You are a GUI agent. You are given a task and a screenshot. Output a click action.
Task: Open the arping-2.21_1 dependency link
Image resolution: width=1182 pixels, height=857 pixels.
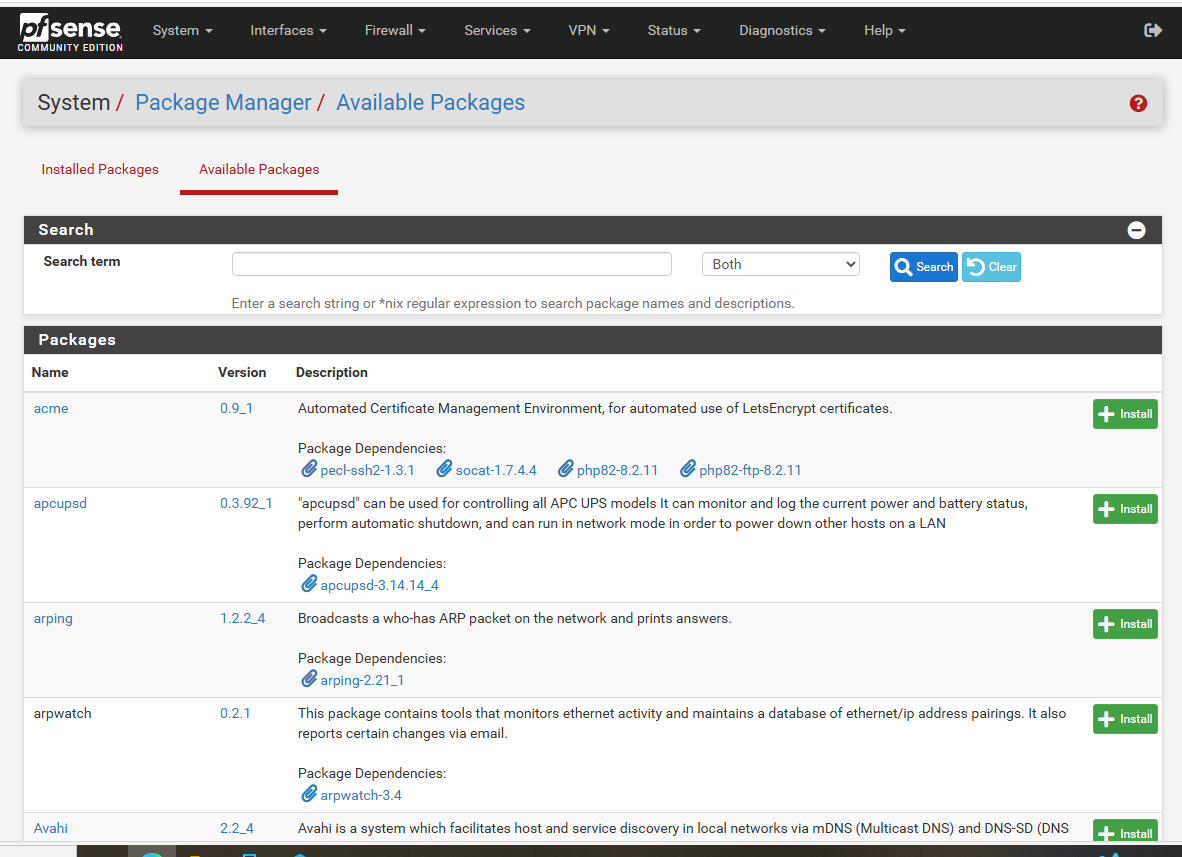[x=362, y=680]
